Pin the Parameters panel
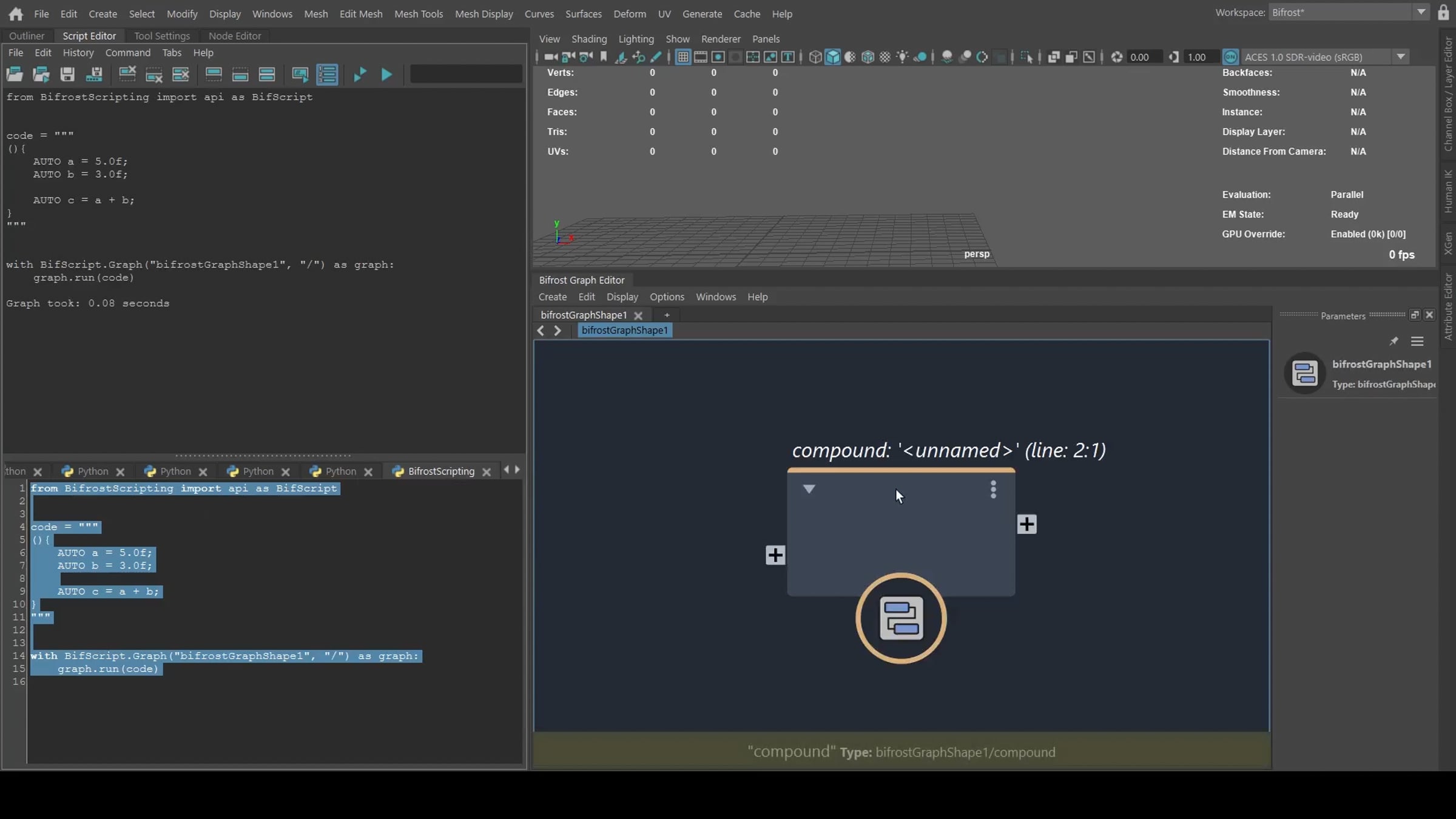The height and width of the screenshot is (819, 1456). point(1394,342)
